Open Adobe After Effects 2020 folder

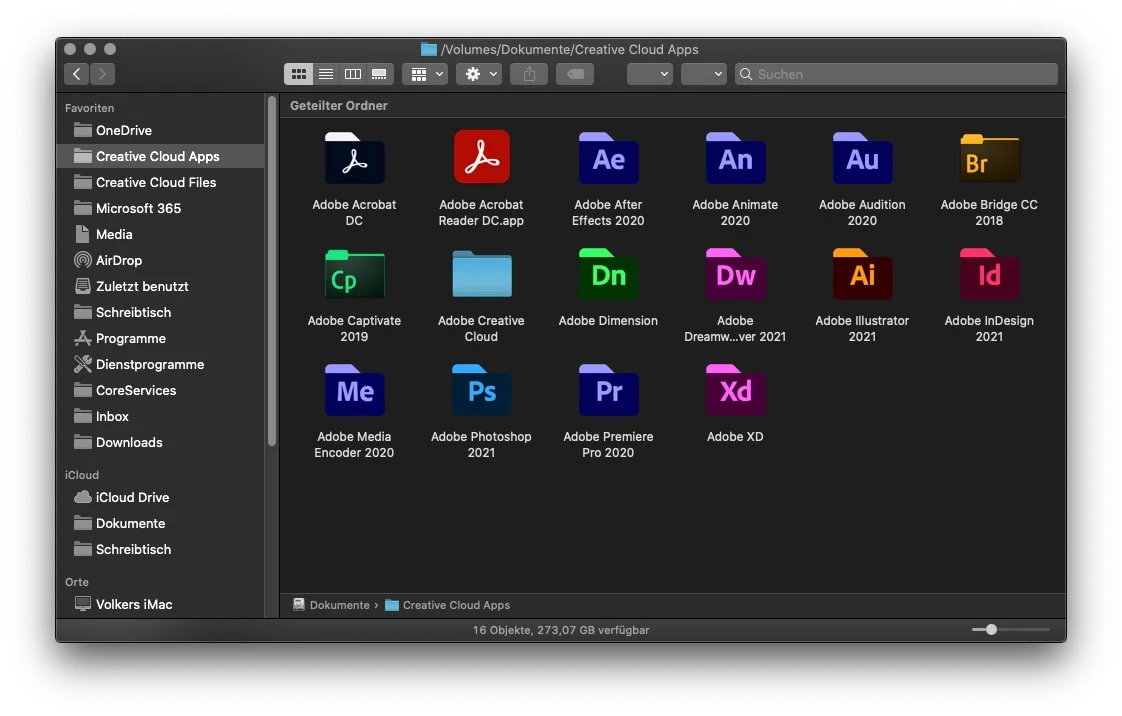(608, 159)
